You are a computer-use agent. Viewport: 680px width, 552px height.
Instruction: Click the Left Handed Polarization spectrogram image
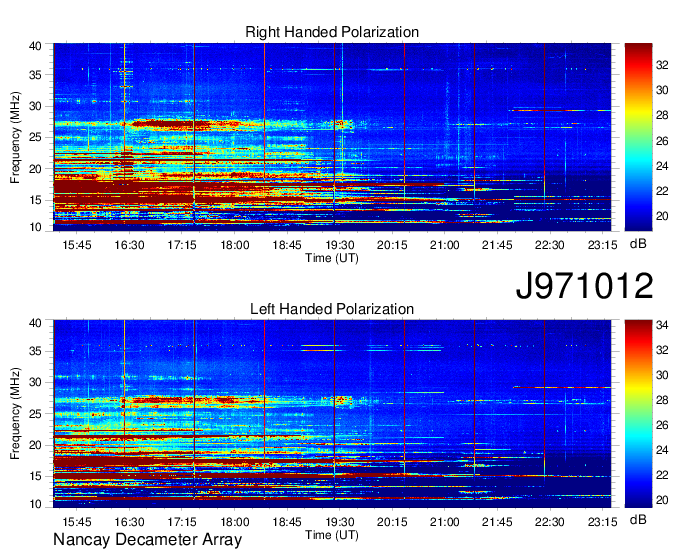[332, 414]
